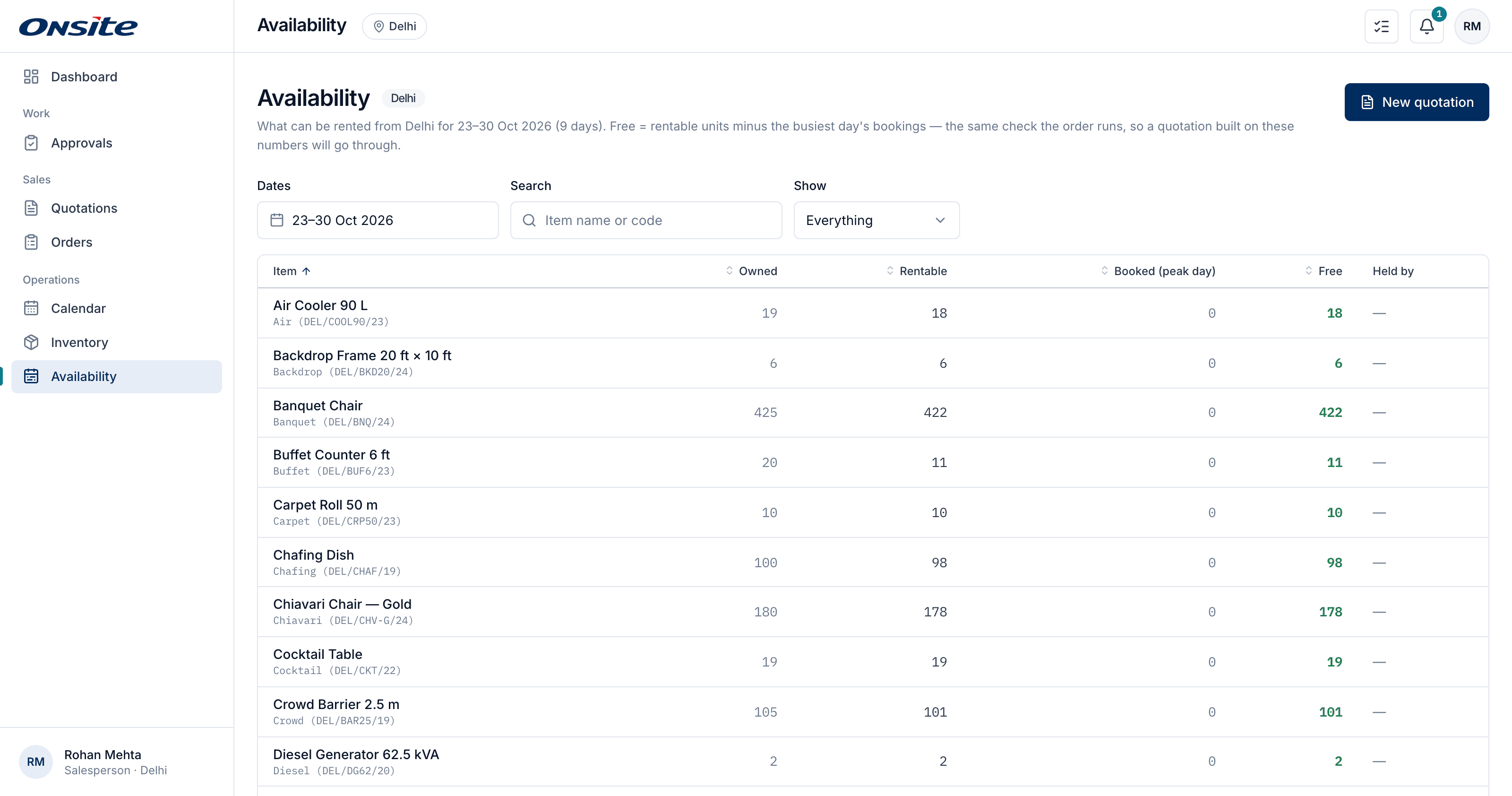Viewport: 1512px width, 796px height.
Task: Open Rohan Mehta profile at sidebar bottom
Action: tap(117, 761)
